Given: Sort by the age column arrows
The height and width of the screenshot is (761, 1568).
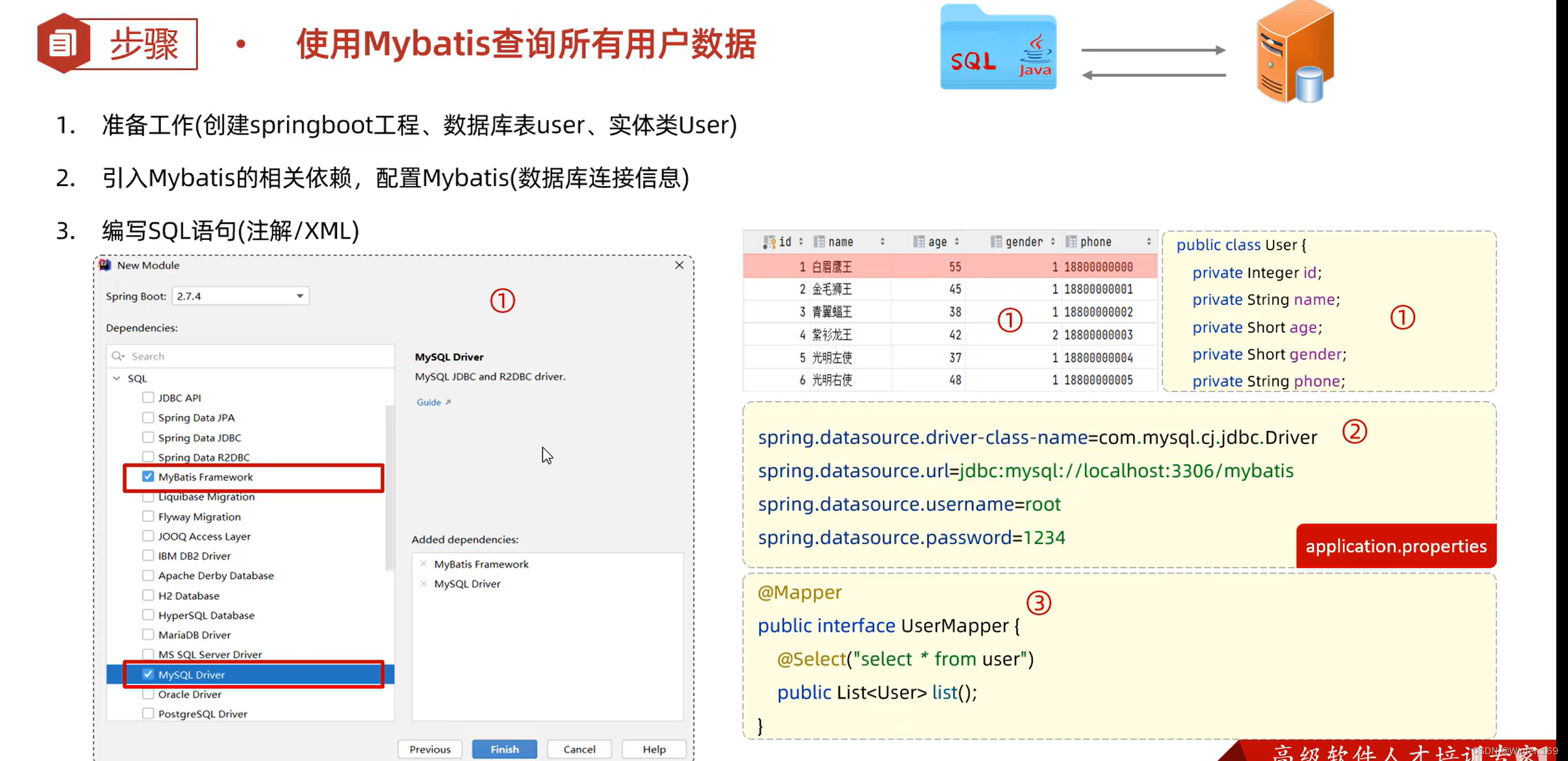Looking at the screenshot, I should [x=957, y=242].
